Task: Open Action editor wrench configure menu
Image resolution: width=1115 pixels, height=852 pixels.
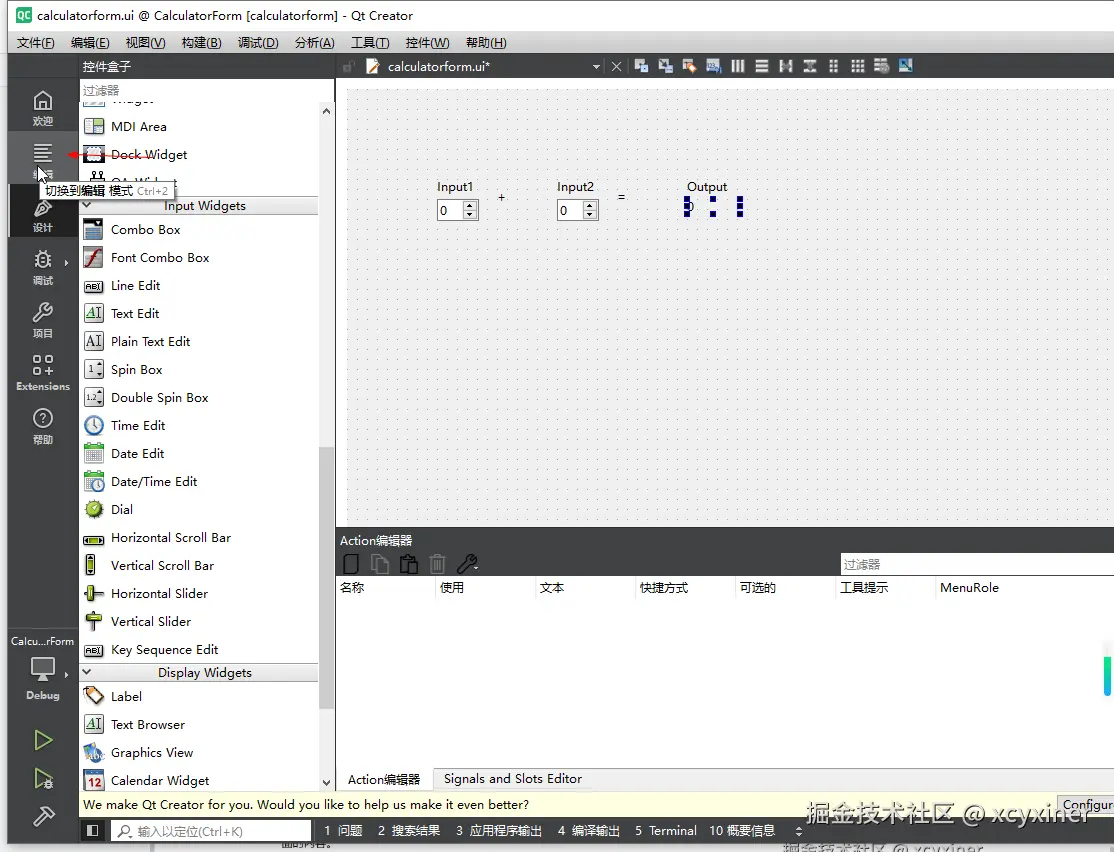Action: pyautogui.click(x=467, y=564)
